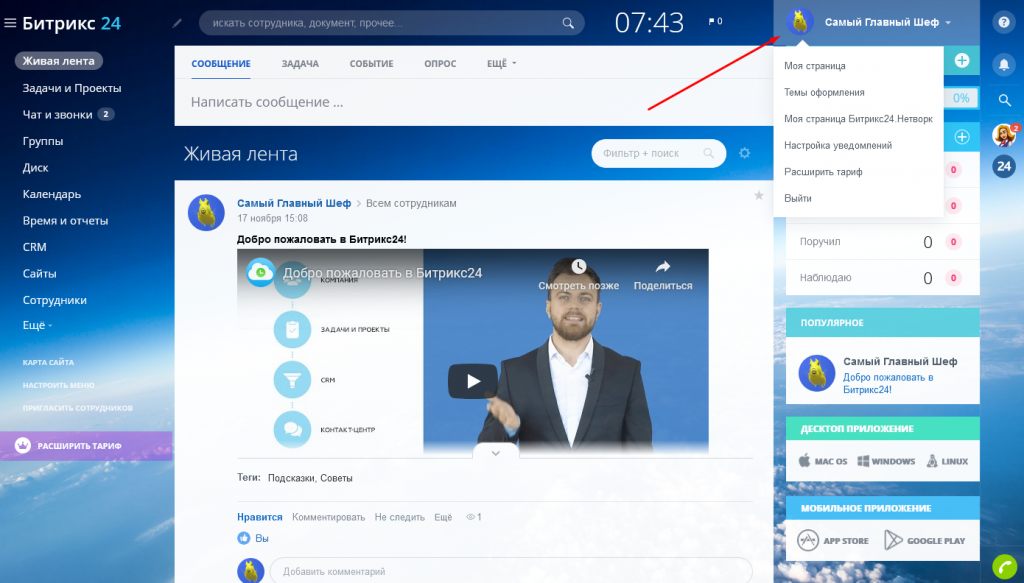
Task: Open the help question mark icon
Action: click(x=1004, y=22)
